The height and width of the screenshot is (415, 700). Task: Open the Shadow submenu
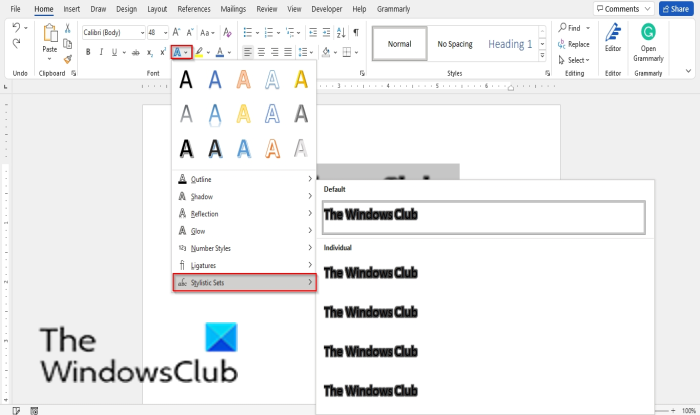244,196
